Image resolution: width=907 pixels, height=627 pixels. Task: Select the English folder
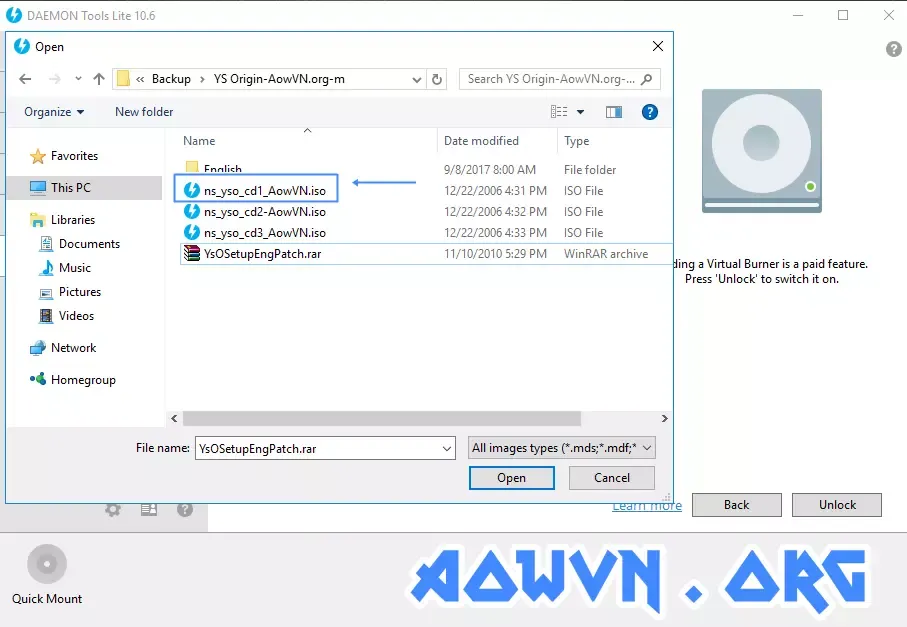click(x=223, y=168)
